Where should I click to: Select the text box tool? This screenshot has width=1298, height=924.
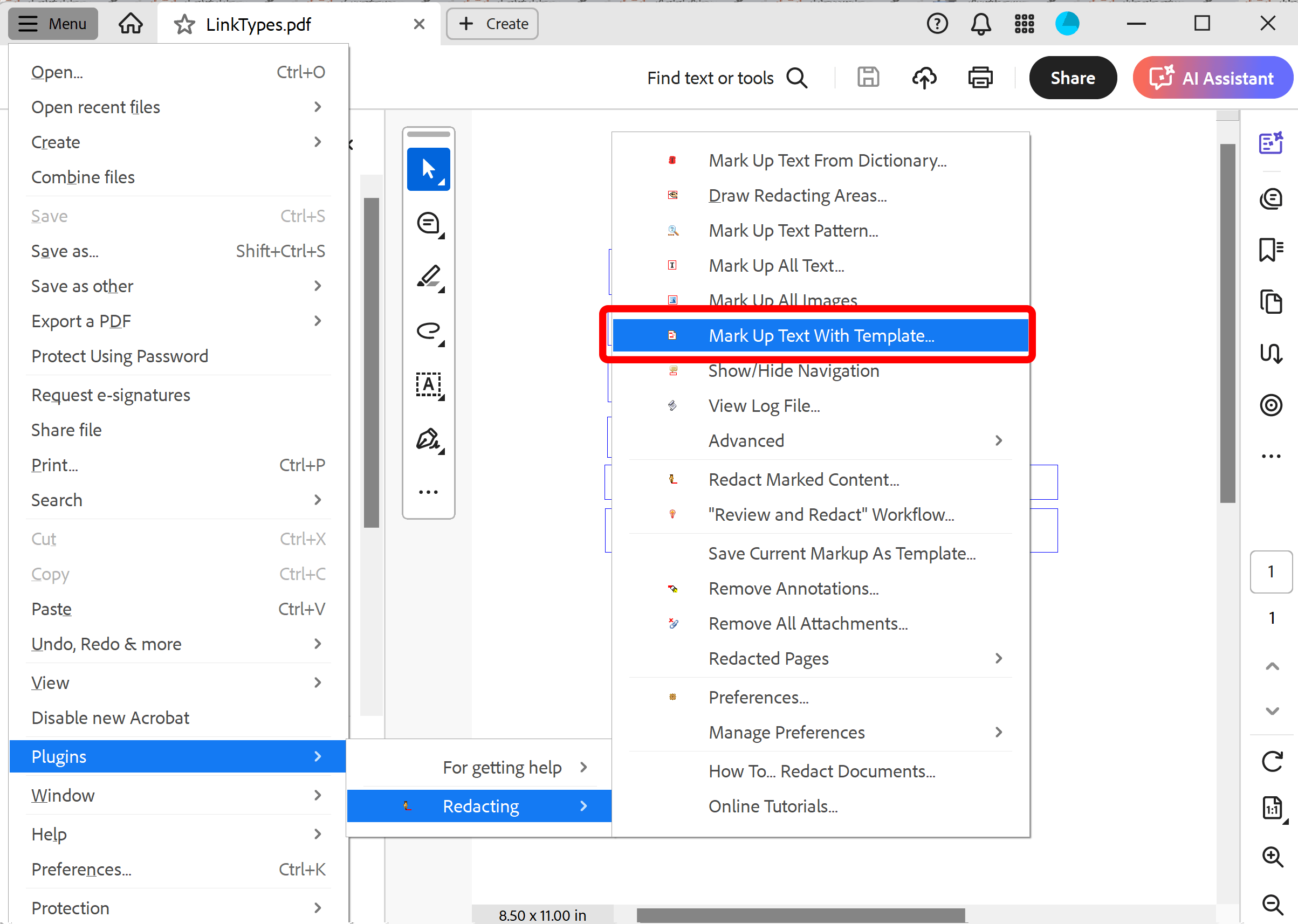click(x=429, y=386)
